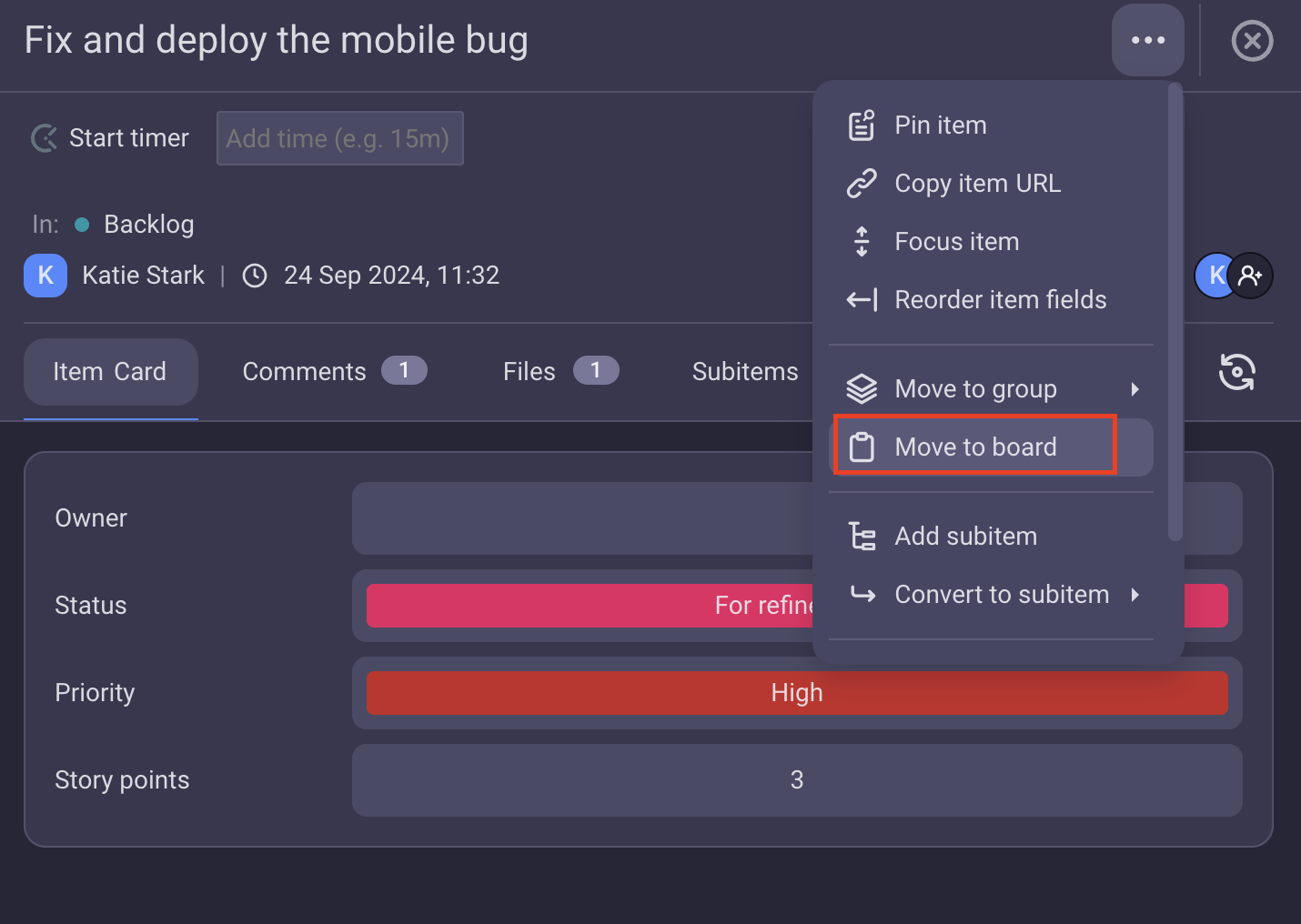This screenshot has height=924, width=1301.
Task: Click the Add subitem icon
Action: (862, 537)
